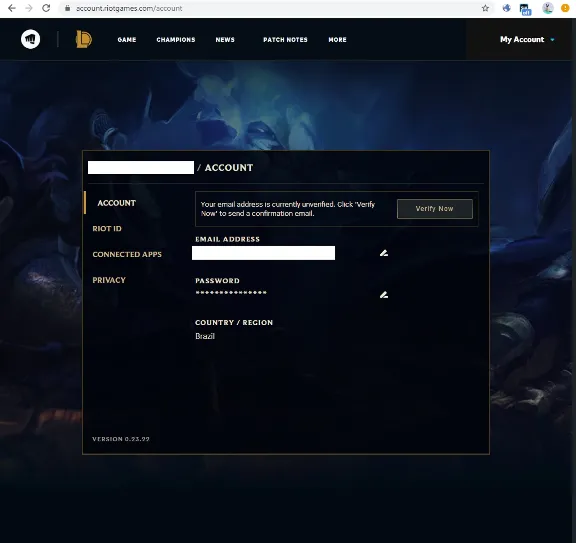Open the League of Legends logo link
The image size is (576, 543).
(x=84, y=39)
